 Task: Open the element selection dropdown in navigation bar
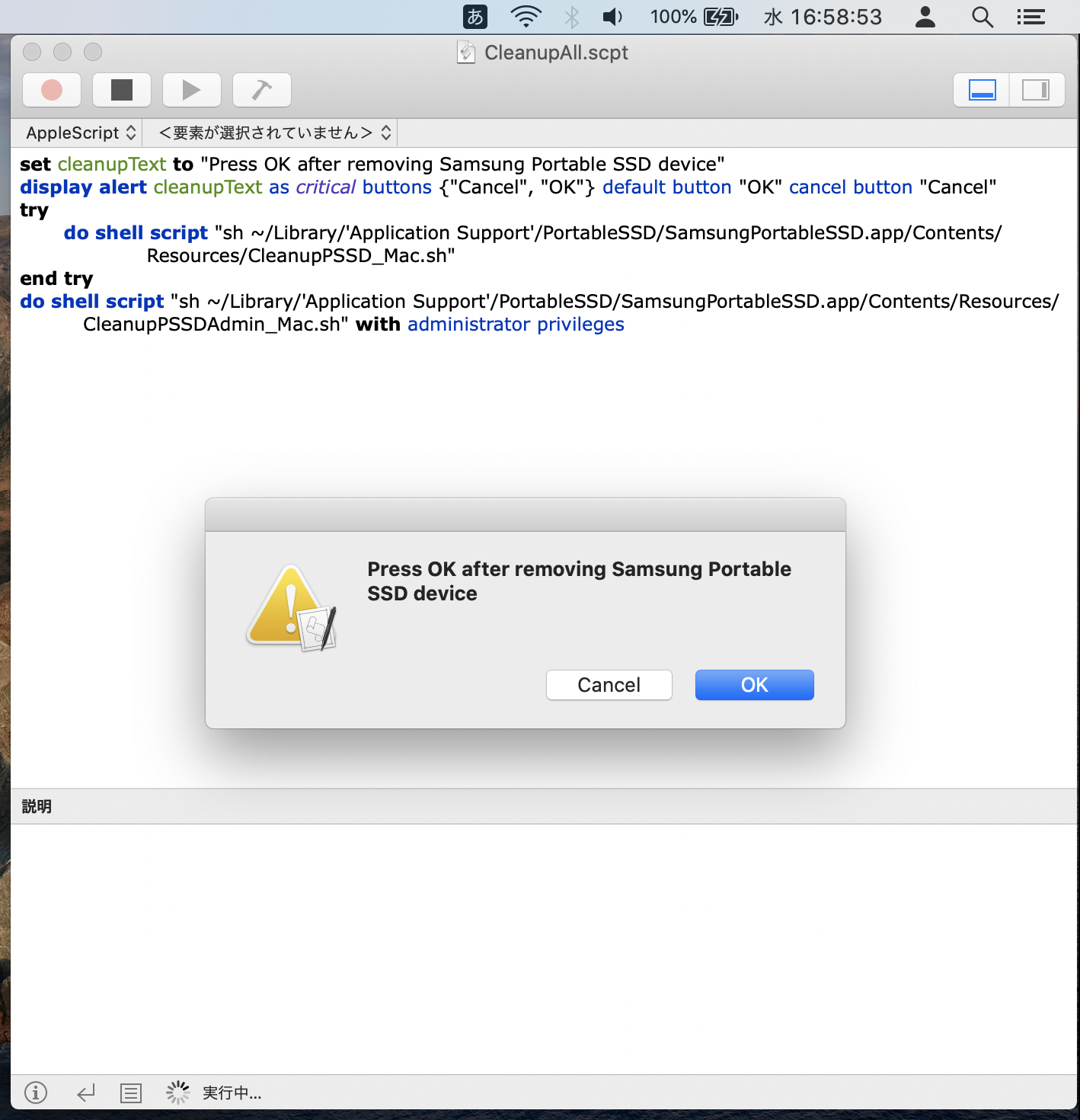pos(274,133)
